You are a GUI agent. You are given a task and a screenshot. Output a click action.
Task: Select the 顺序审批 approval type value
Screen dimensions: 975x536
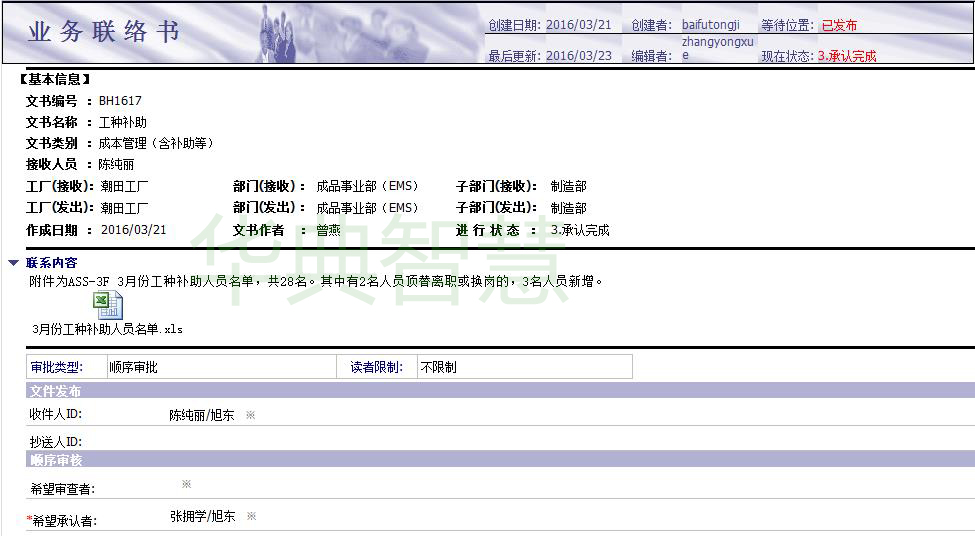133,367
